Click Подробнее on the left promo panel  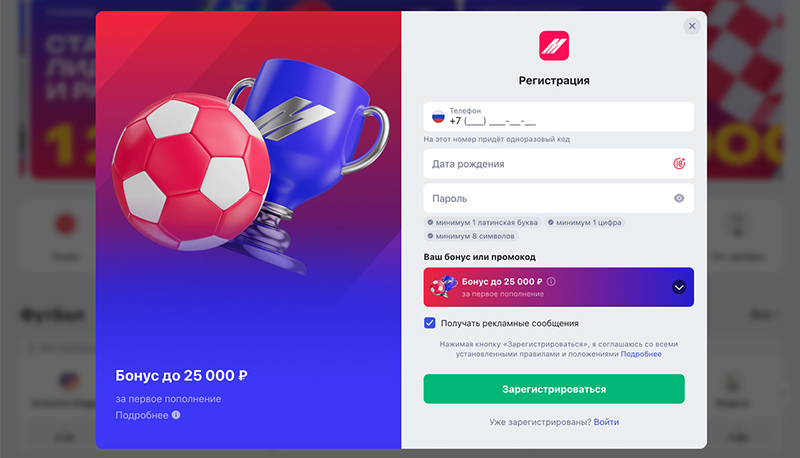pyautogui.click(x=142, y=415)
